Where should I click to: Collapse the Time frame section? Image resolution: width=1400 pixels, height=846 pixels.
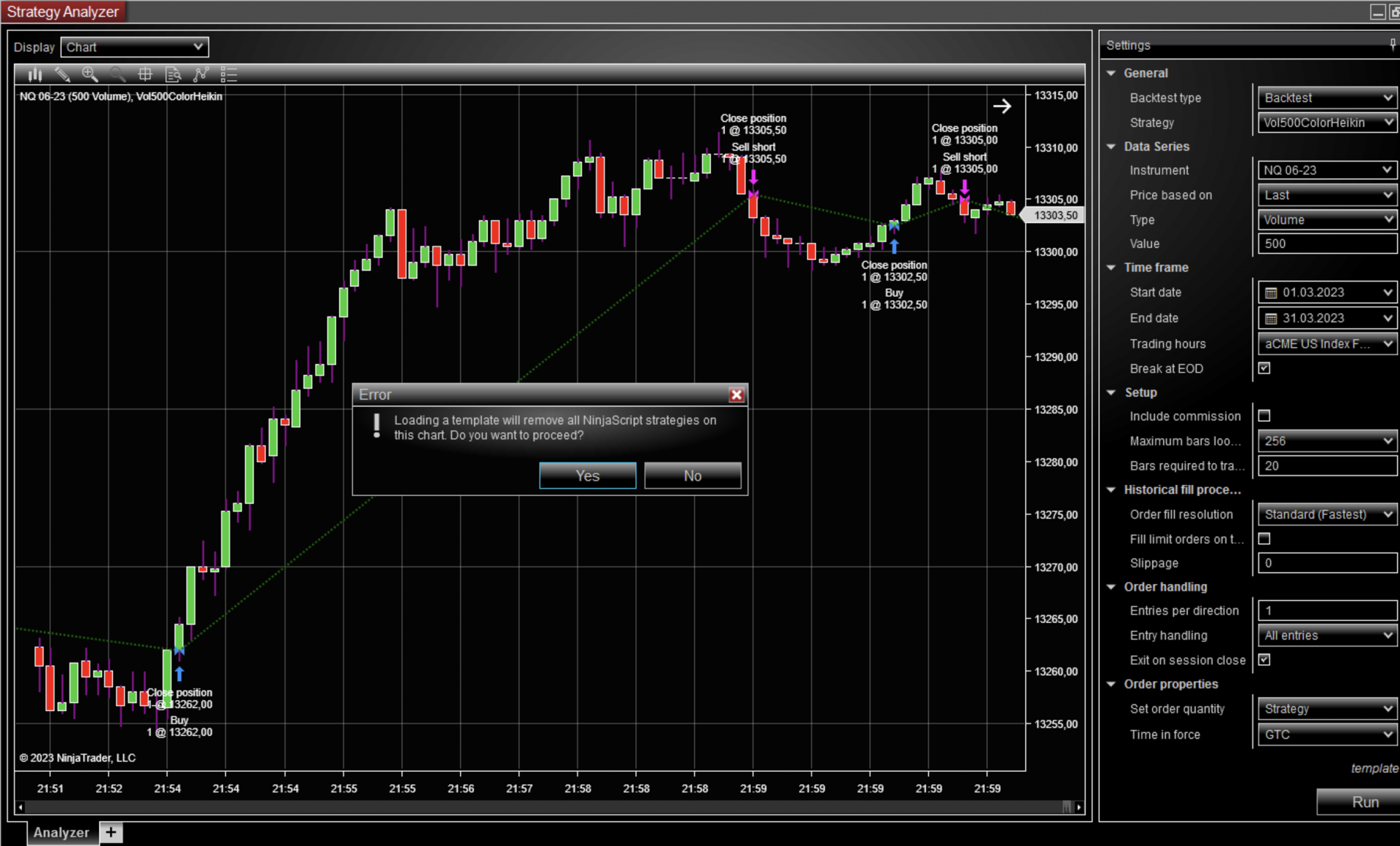click(x=1111, y=268)
